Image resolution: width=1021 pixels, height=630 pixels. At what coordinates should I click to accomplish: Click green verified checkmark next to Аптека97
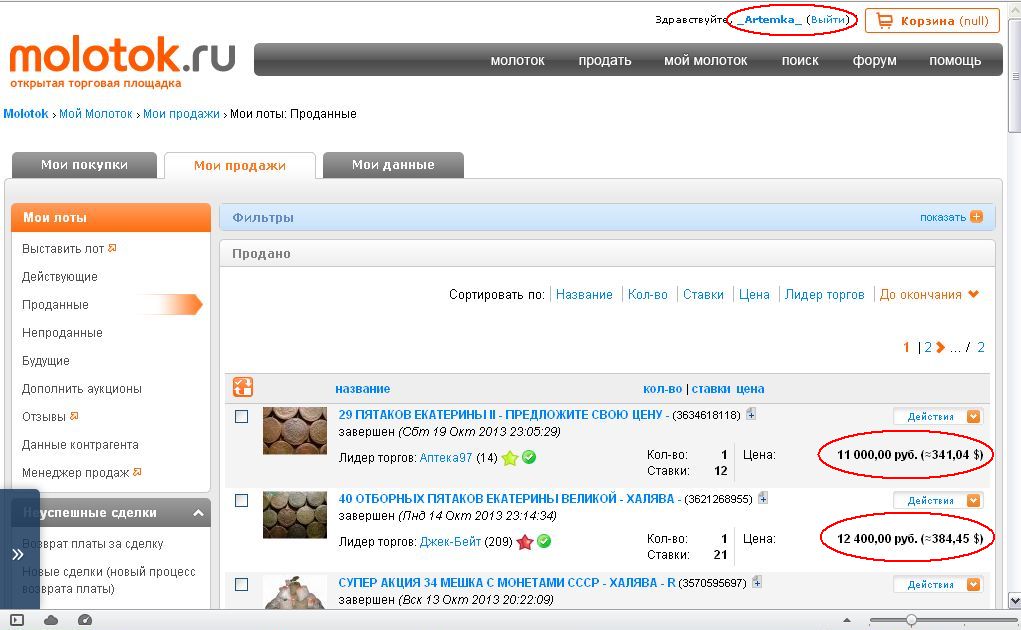click(529, 458)
